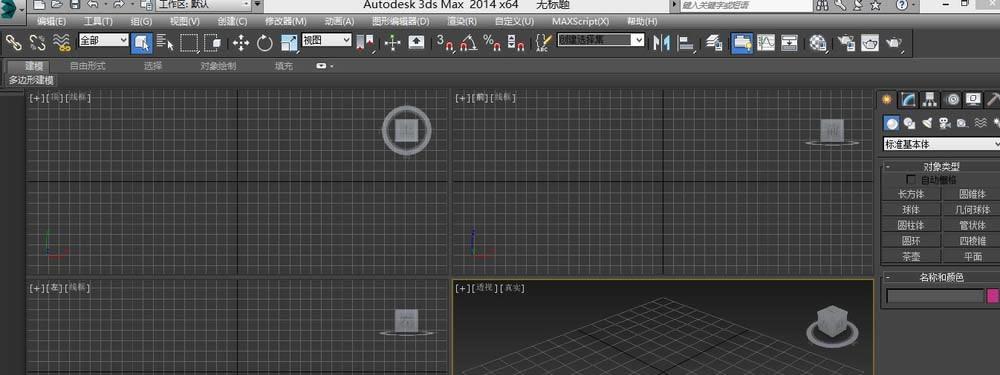Viewport: 1000px width, 375px height.
Task: Select the Select and Rotate tool
Action: click(265, 43)
